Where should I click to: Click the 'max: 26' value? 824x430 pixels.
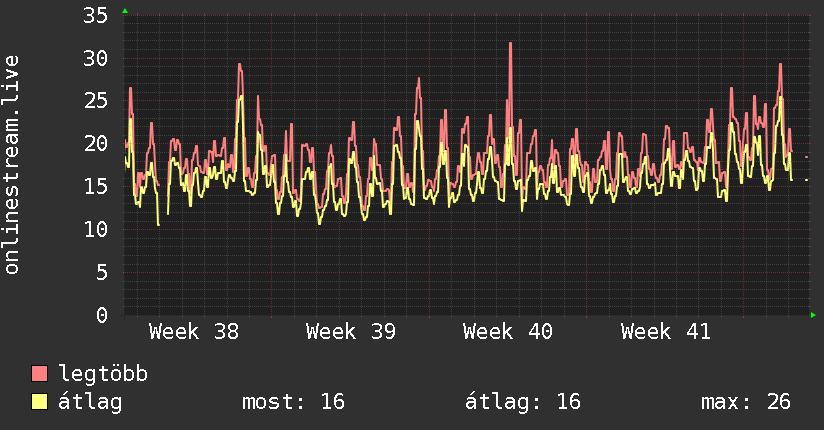(x=746, y=402)
